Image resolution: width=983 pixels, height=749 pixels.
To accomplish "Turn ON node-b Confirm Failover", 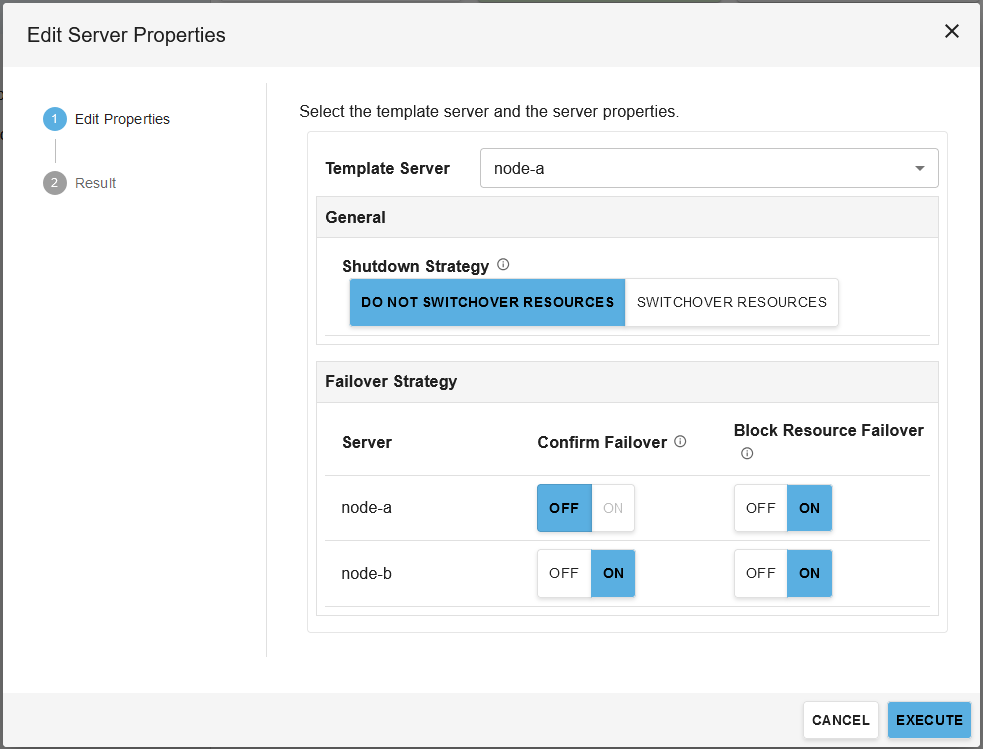I will (613, 573).
